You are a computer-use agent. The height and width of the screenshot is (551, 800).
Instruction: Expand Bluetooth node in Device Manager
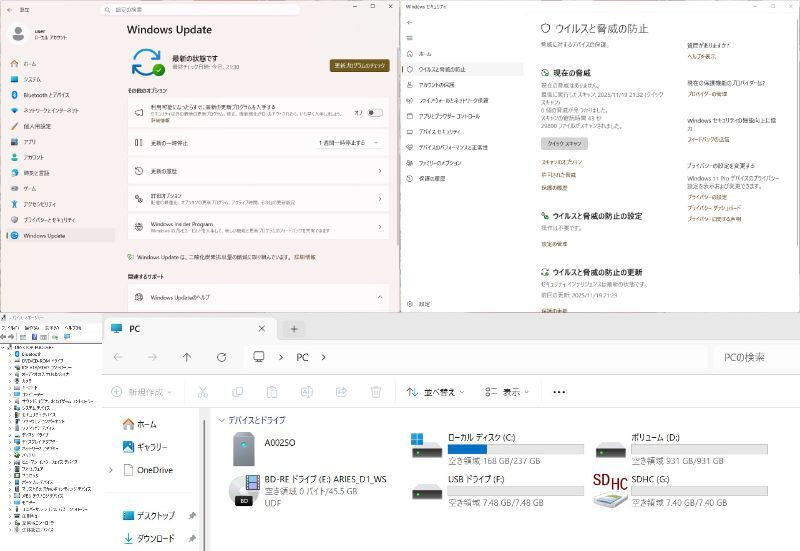coord(10,354)
